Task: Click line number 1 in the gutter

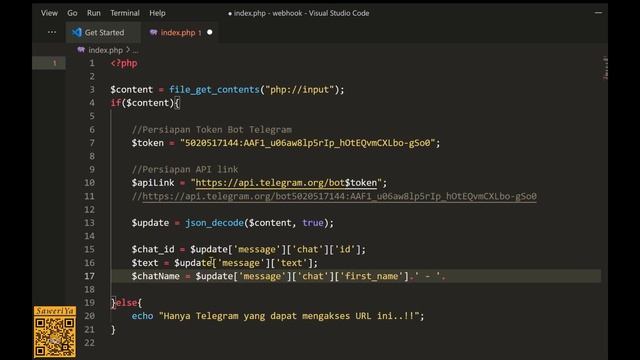Action: (92, 63)
